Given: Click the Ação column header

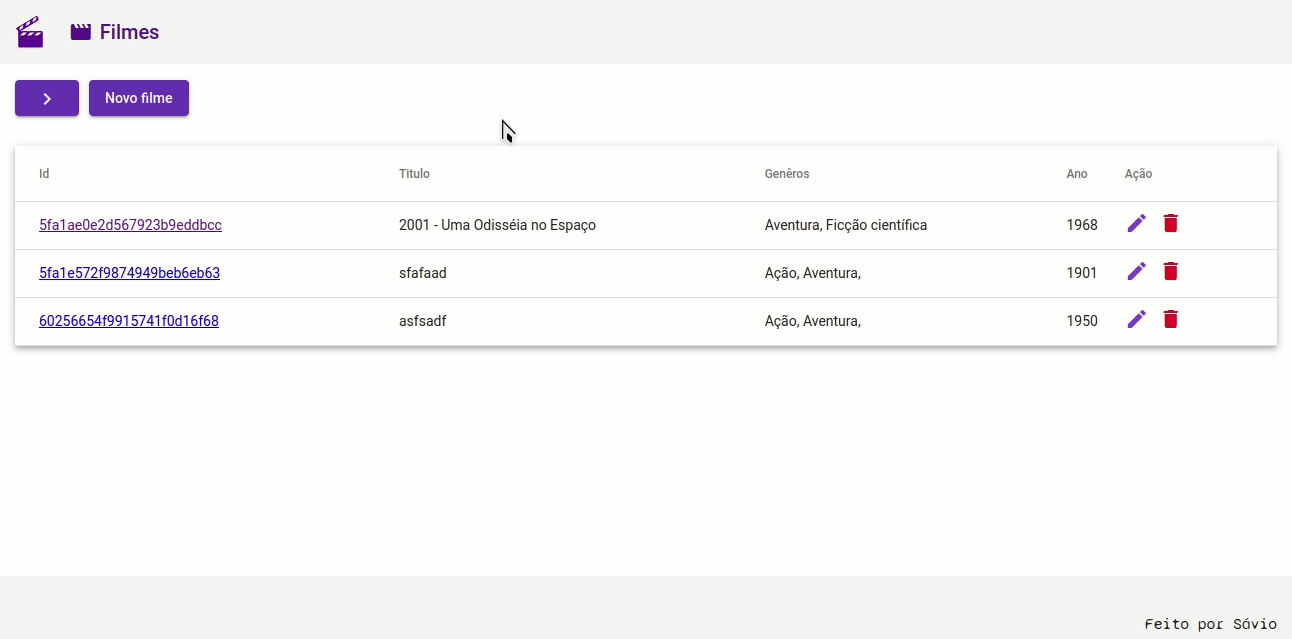Looking at the screenshot, I should pyautogui.click(x=1138, y=174).
